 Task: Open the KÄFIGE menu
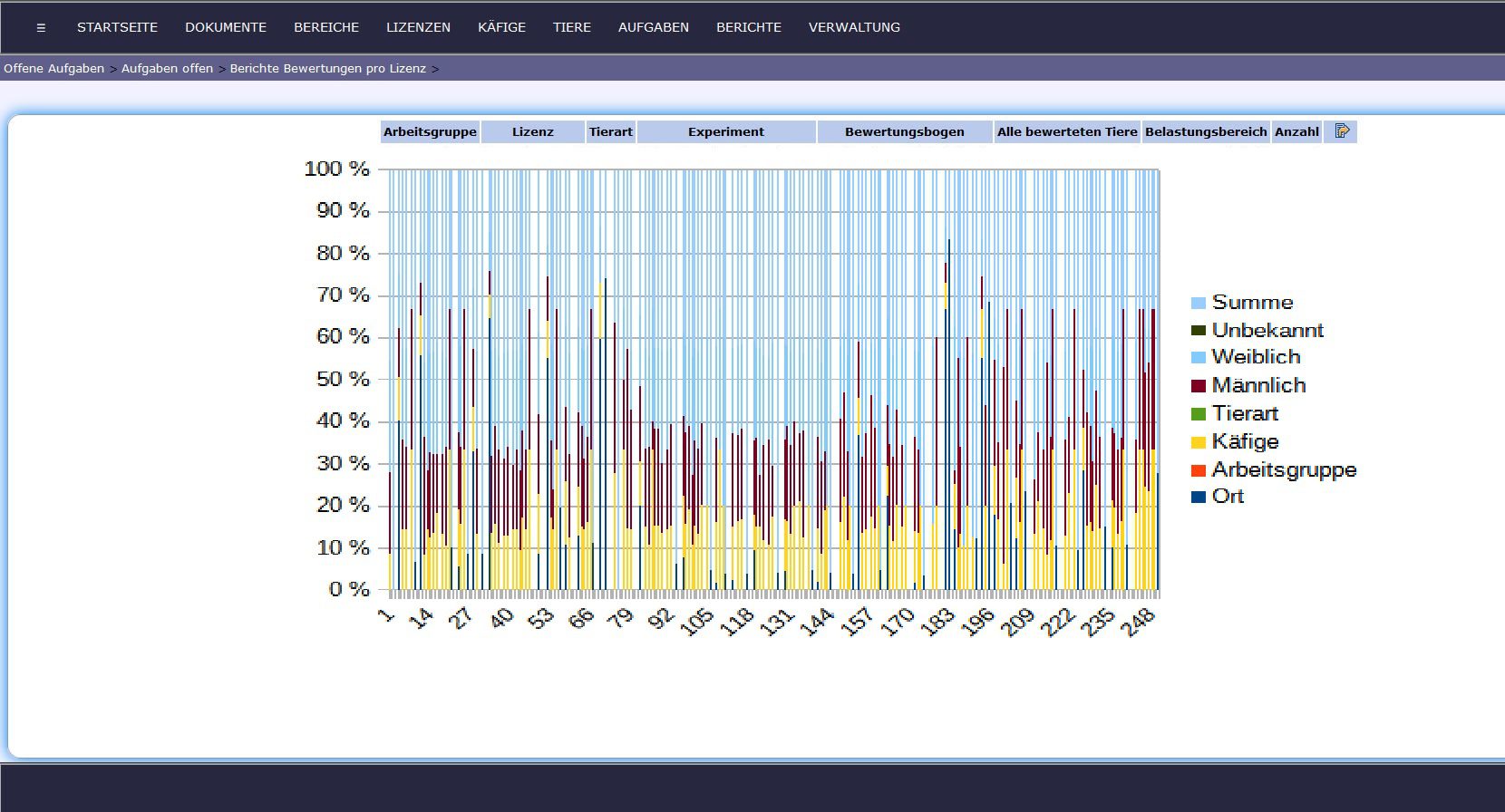tap(501, 27)
